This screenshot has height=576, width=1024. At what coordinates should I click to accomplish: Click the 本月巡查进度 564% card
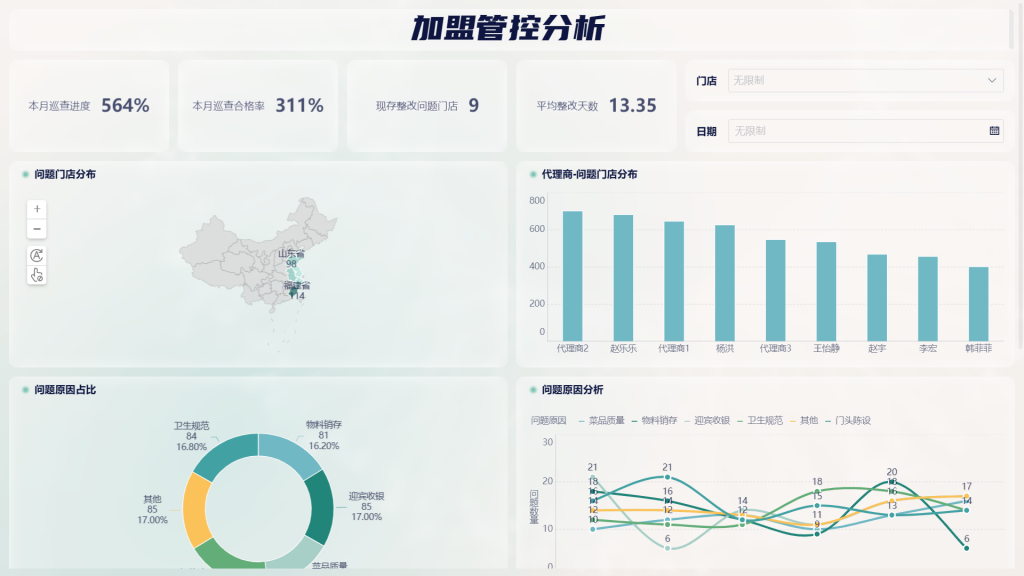89,106
